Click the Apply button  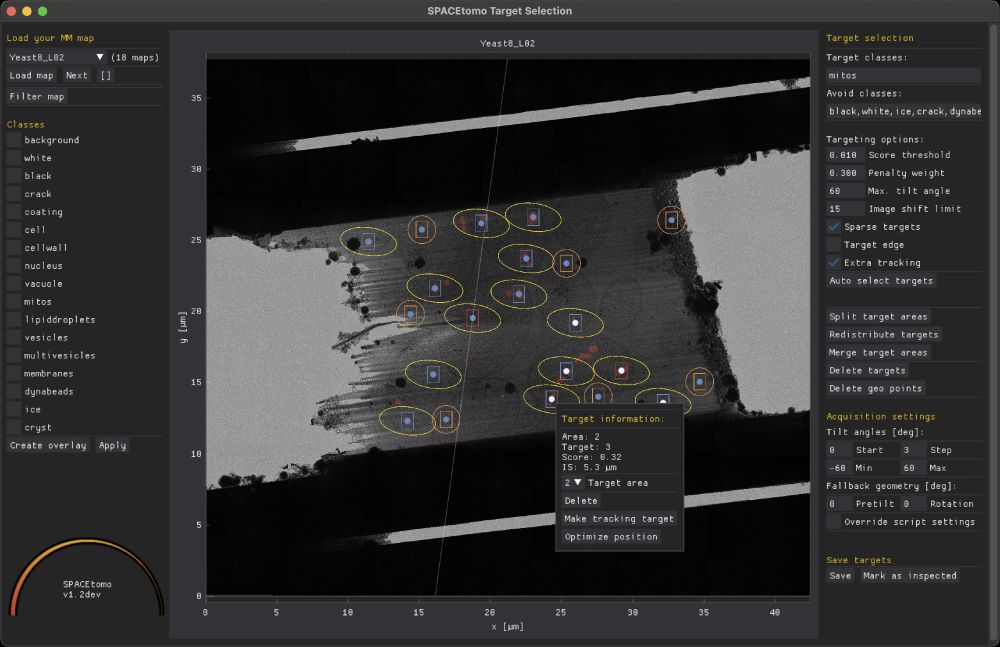point(112,445)
